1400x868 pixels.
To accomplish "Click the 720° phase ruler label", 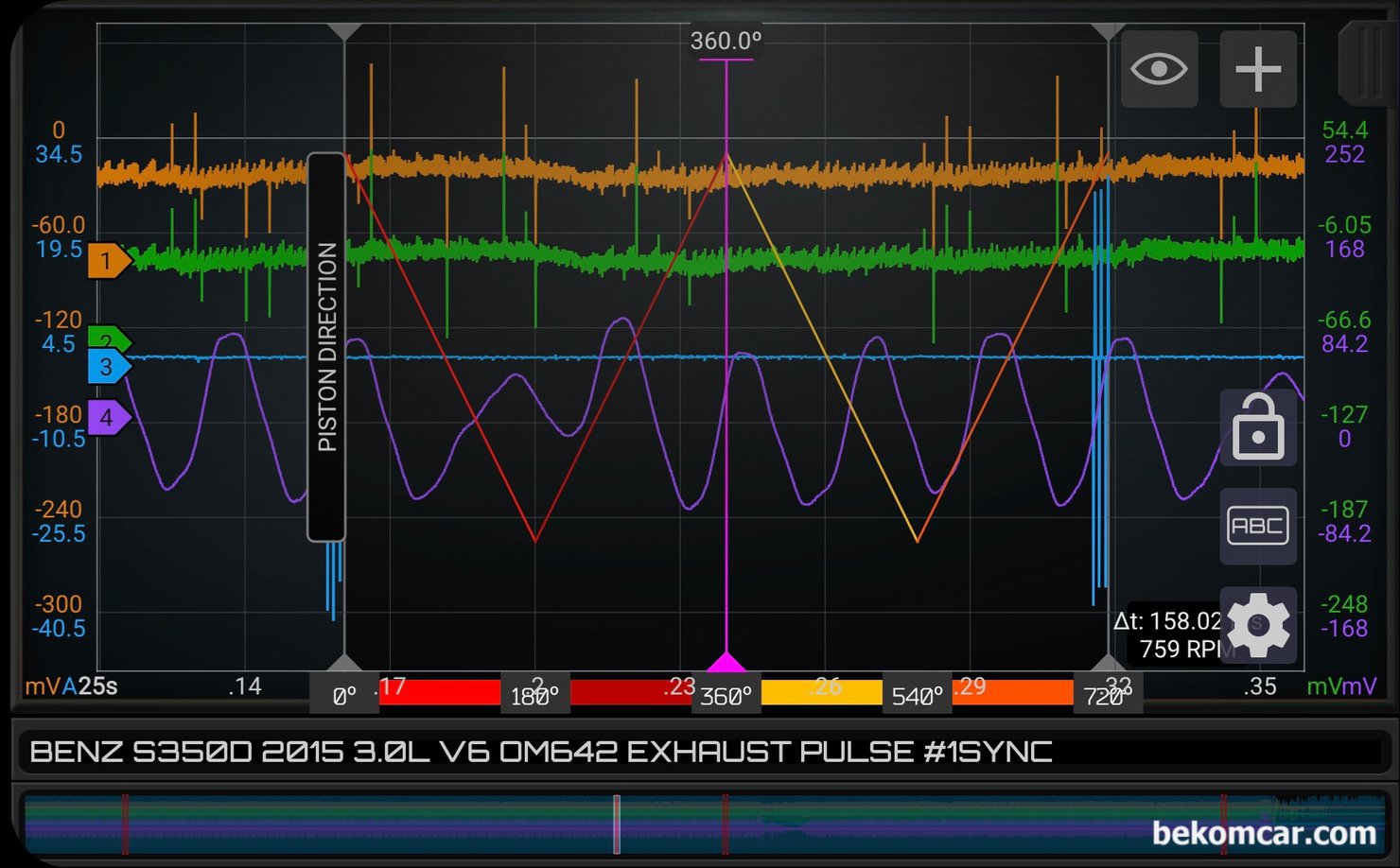I will pyautogui.click(x=1108, y=697).
